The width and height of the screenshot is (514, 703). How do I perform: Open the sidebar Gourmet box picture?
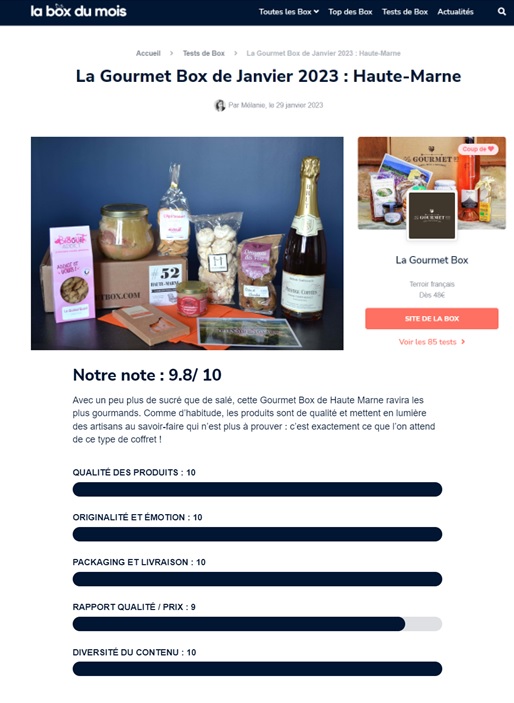point(431,183)
